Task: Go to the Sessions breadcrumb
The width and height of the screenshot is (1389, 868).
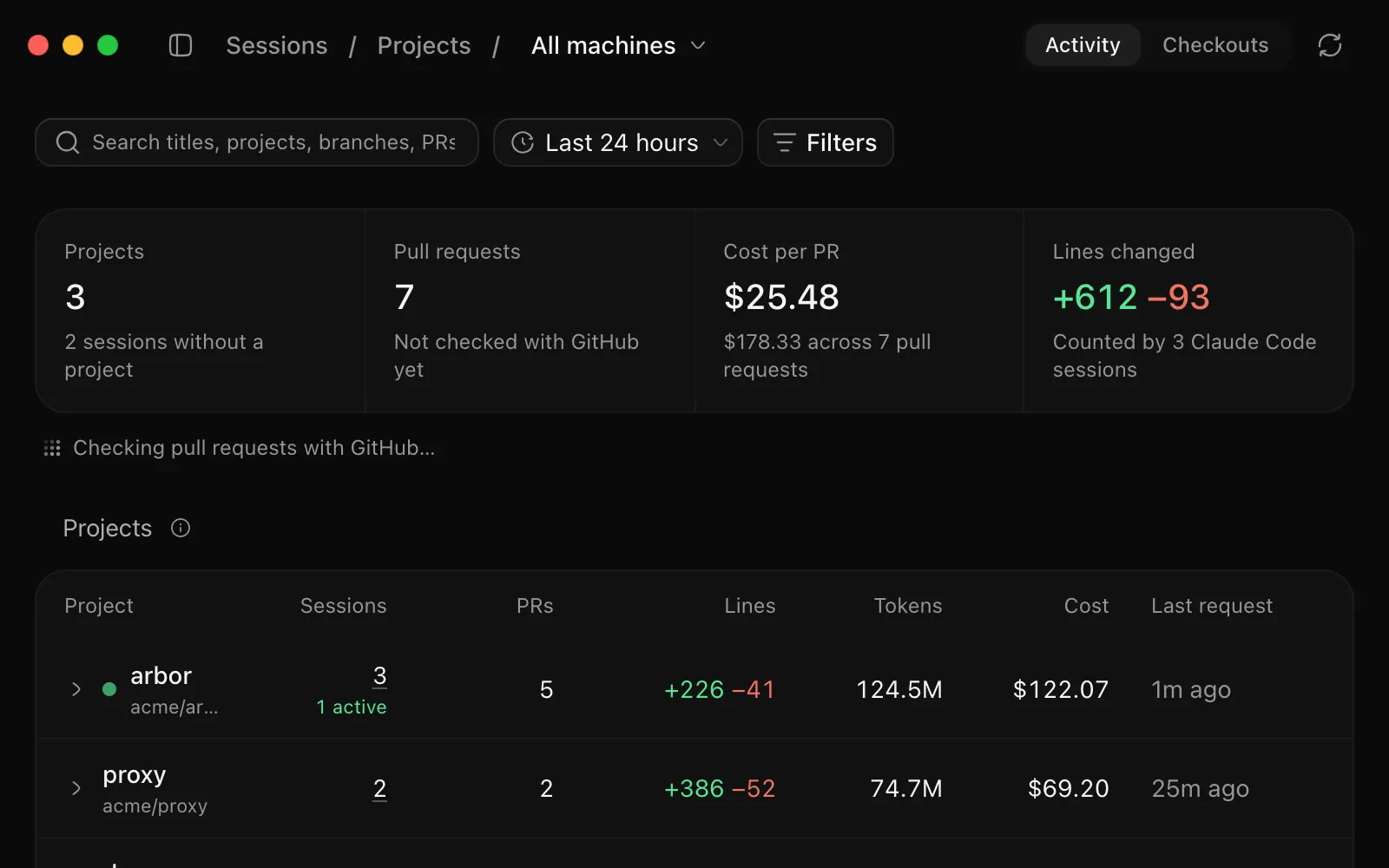Action: [277, 45]
